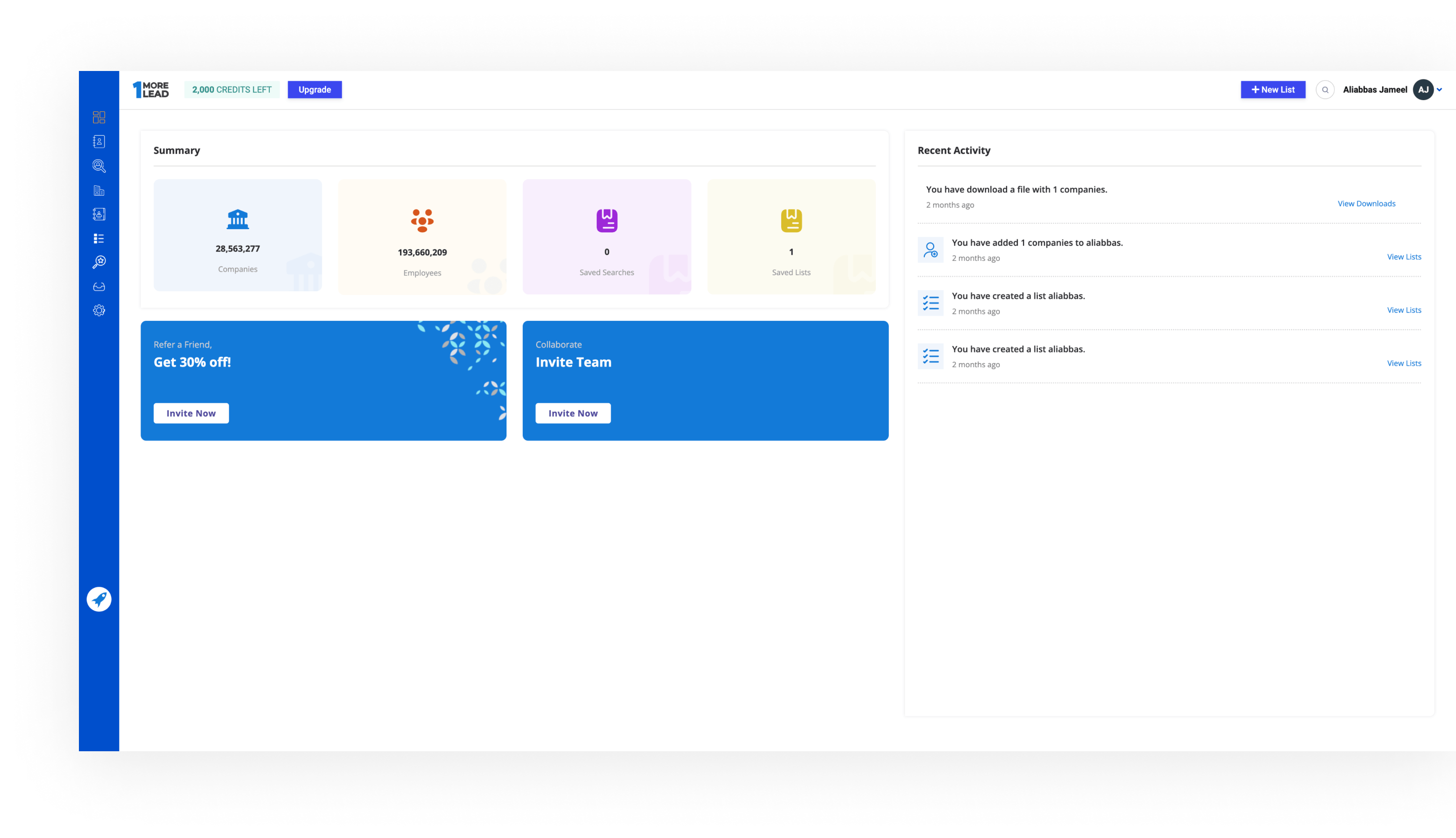Click the Aliabbas Jameel username text
This screenshot has height=838, width=1456.
pyautogui.click(x=1375, y=90)
